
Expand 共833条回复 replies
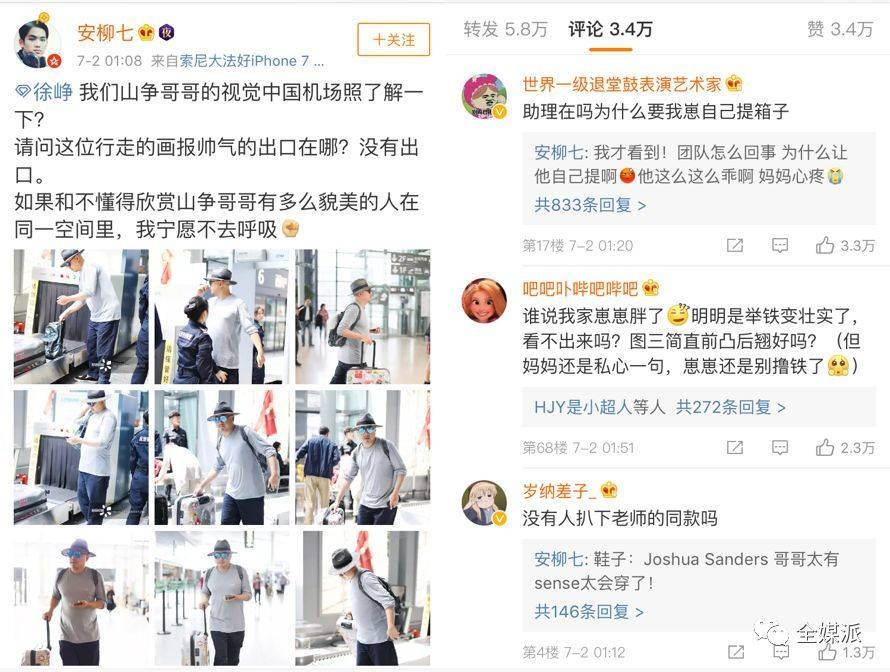[590, 204]
